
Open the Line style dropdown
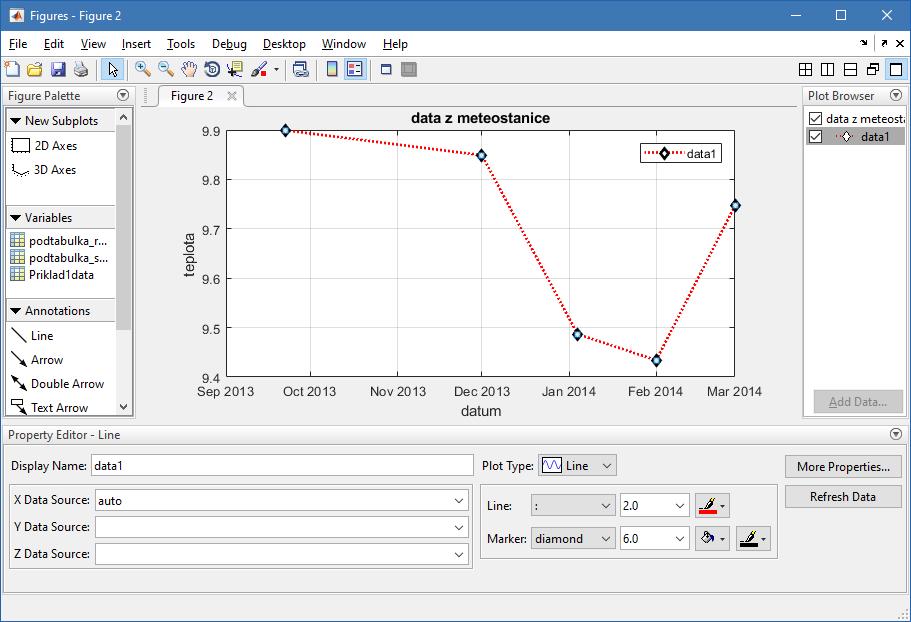coord(573,506)
